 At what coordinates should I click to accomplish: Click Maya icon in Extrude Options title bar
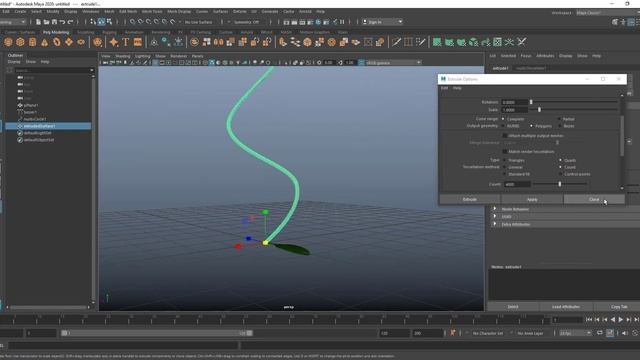tap(443, 79)
